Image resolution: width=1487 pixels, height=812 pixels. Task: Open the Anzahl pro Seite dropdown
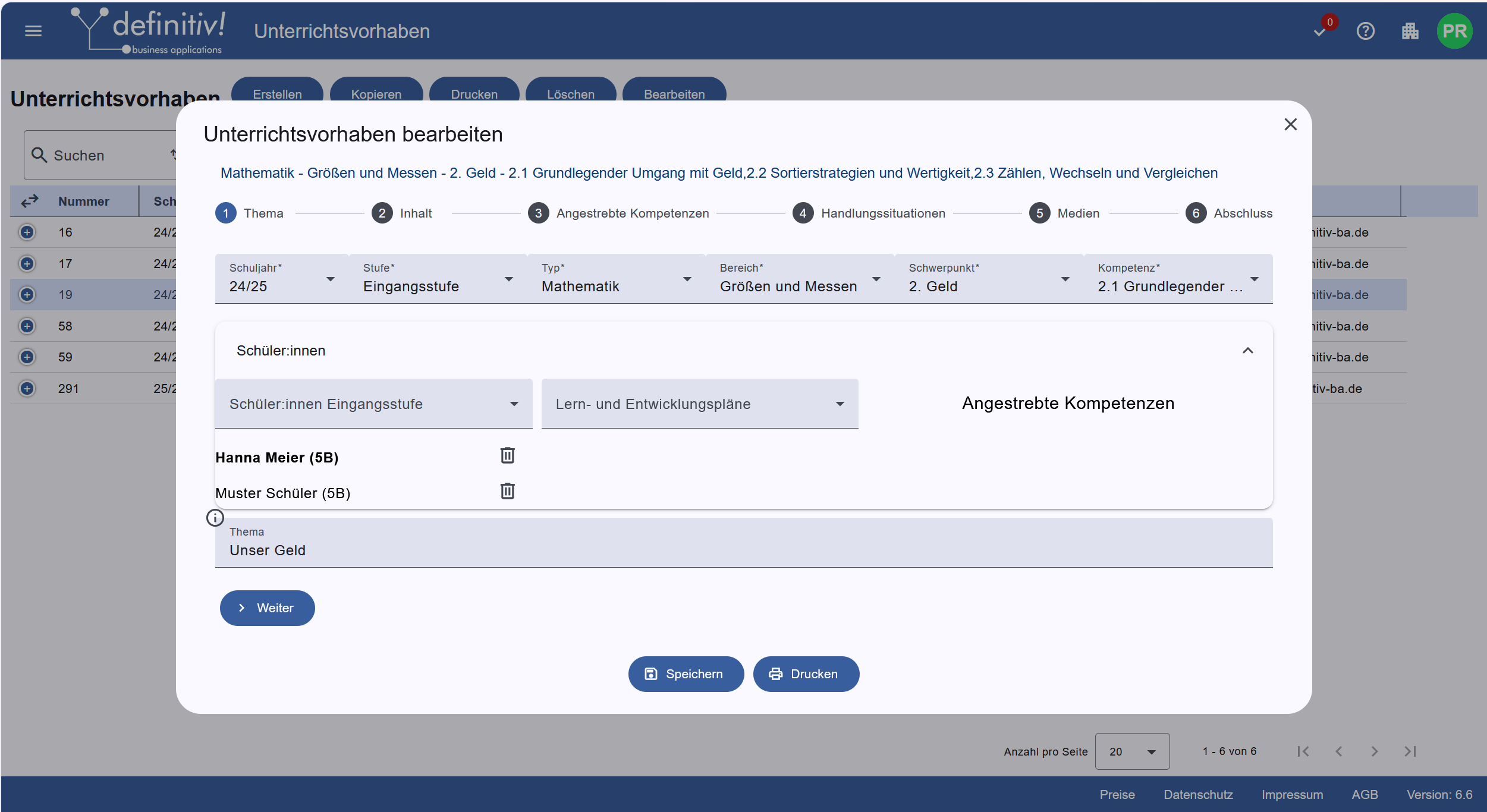[x=1132, y=751]
